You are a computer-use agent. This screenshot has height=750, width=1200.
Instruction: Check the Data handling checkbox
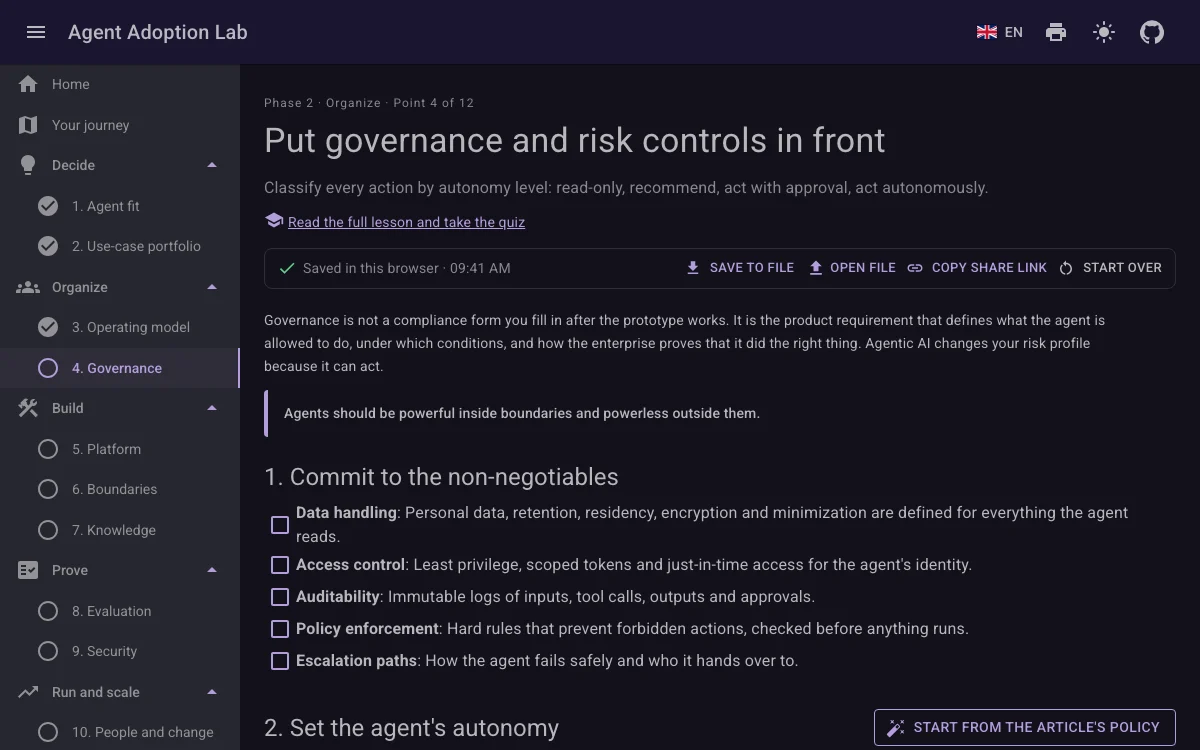(280, 524)
